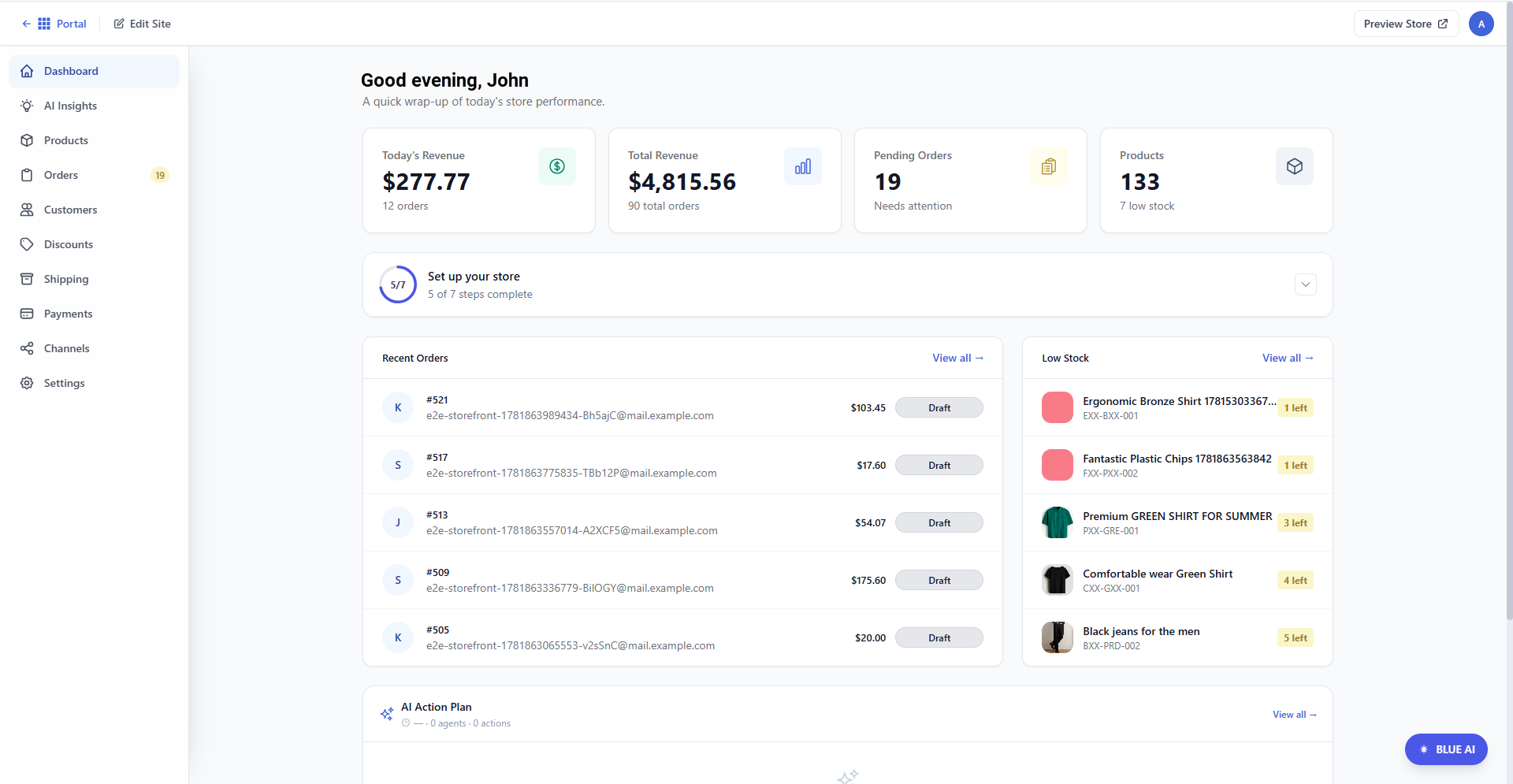1513x784 pixels.
Task: Click the J avatar for order #513
Action: click(398, 522)
